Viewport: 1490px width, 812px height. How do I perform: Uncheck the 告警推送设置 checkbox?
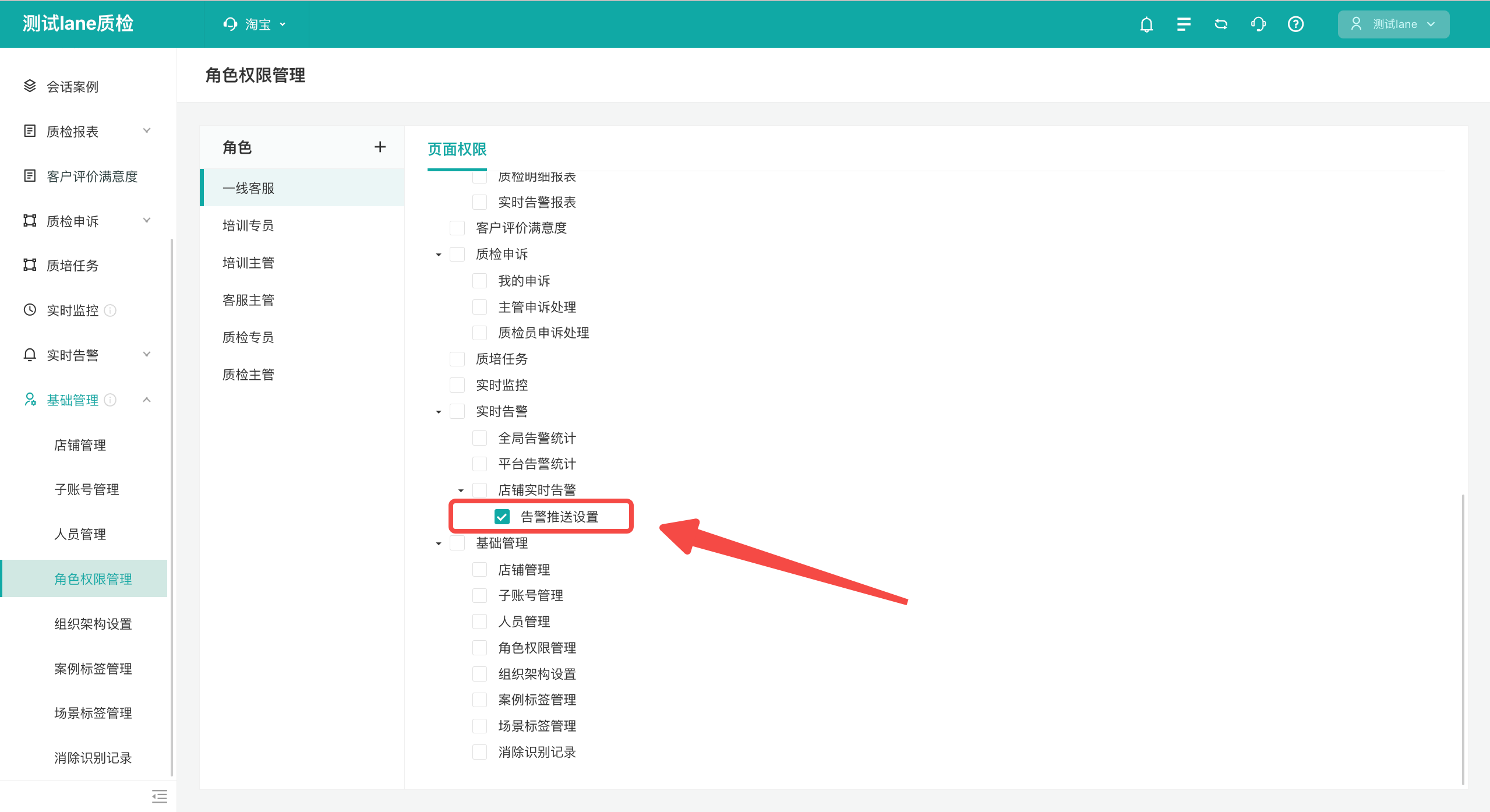[x=502, y=517]
